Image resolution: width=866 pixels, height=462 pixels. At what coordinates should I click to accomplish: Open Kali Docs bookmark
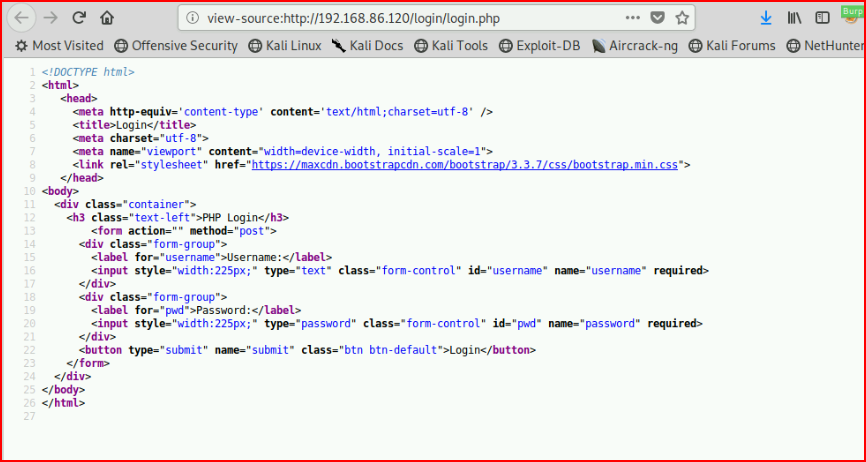[x=368, y=46]
